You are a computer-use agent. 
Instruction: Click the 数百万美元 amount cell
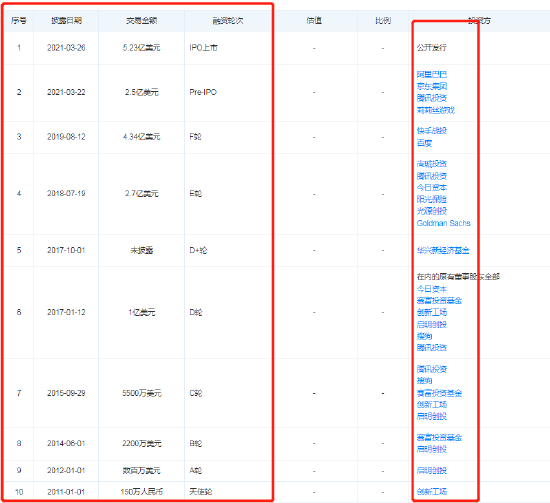142,470
